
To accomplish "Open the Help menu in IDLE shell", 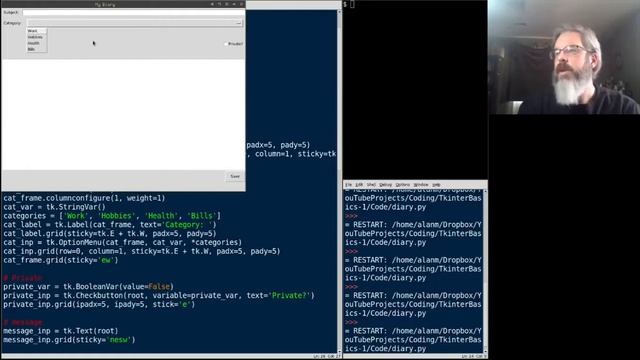I will (x=436, y=185).
